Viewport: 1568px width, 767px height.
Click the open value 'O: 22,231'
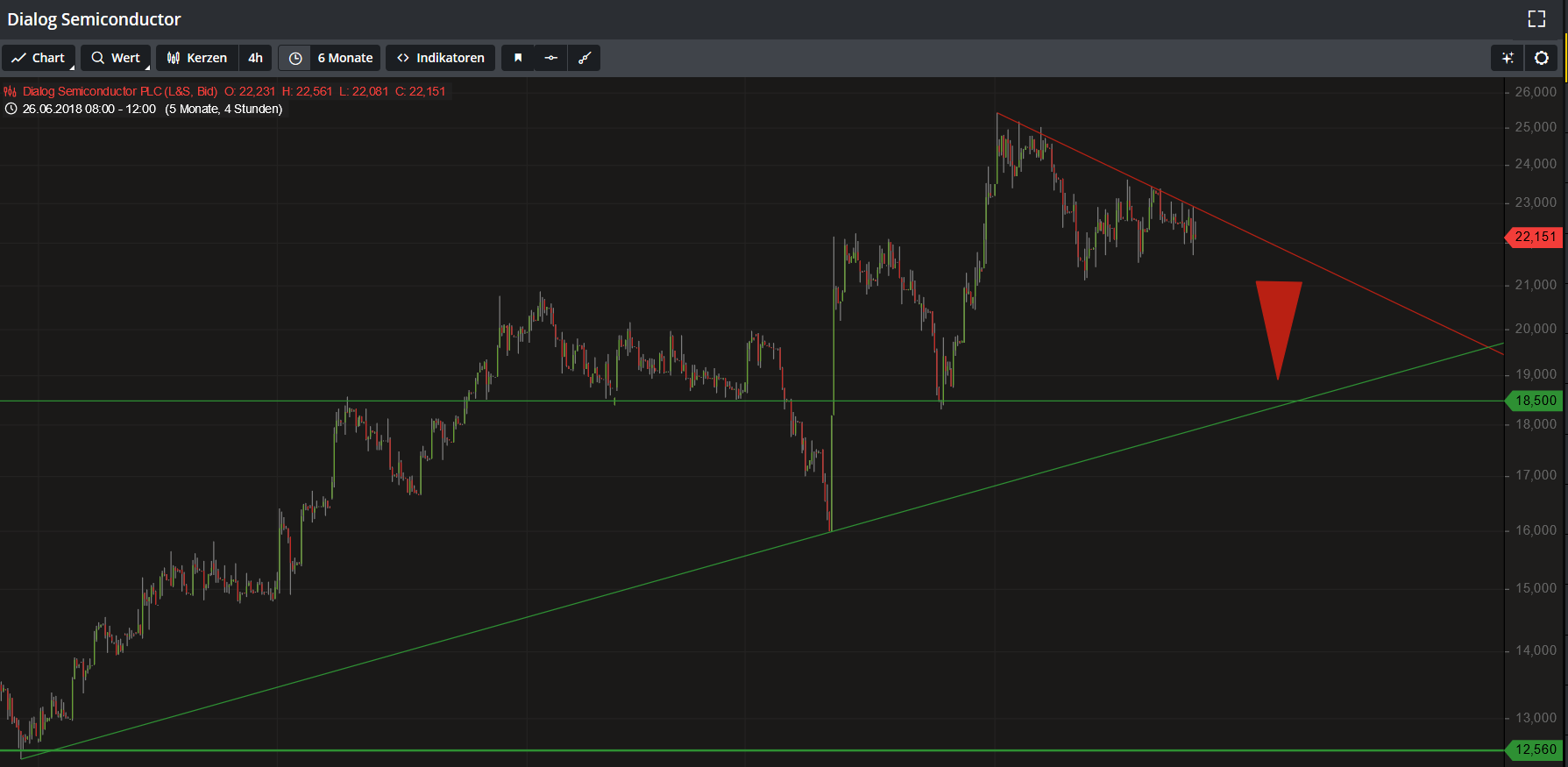pos(250,91)
